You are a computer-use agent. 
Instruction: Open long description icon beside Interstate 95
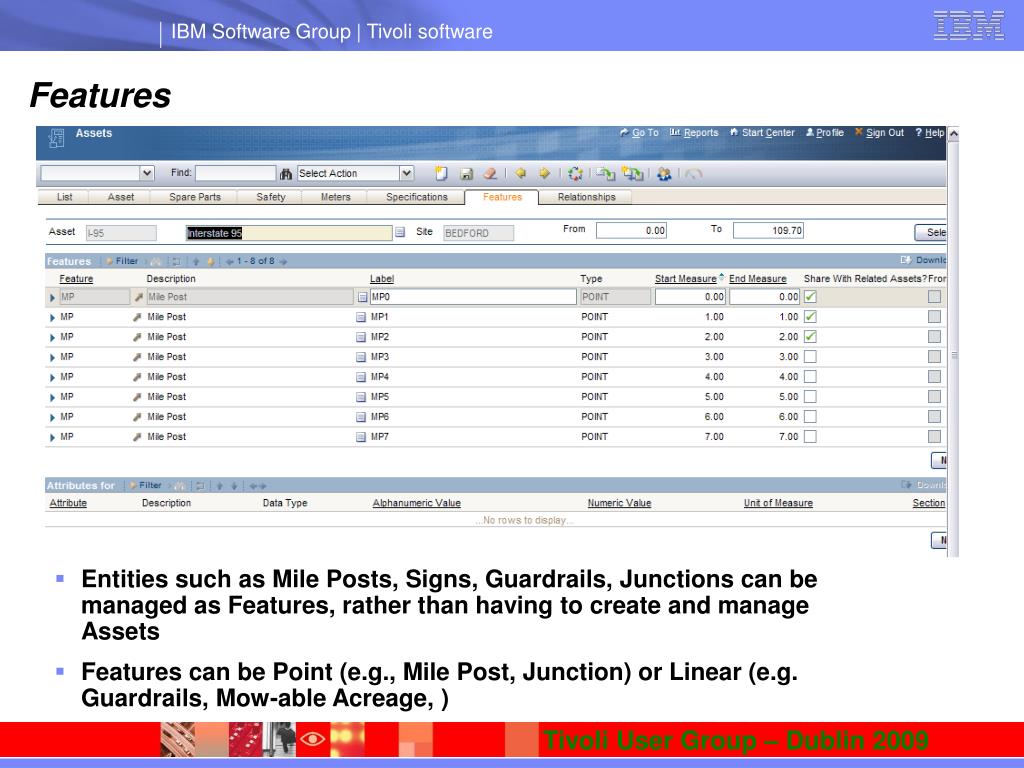tap(400, 232)
